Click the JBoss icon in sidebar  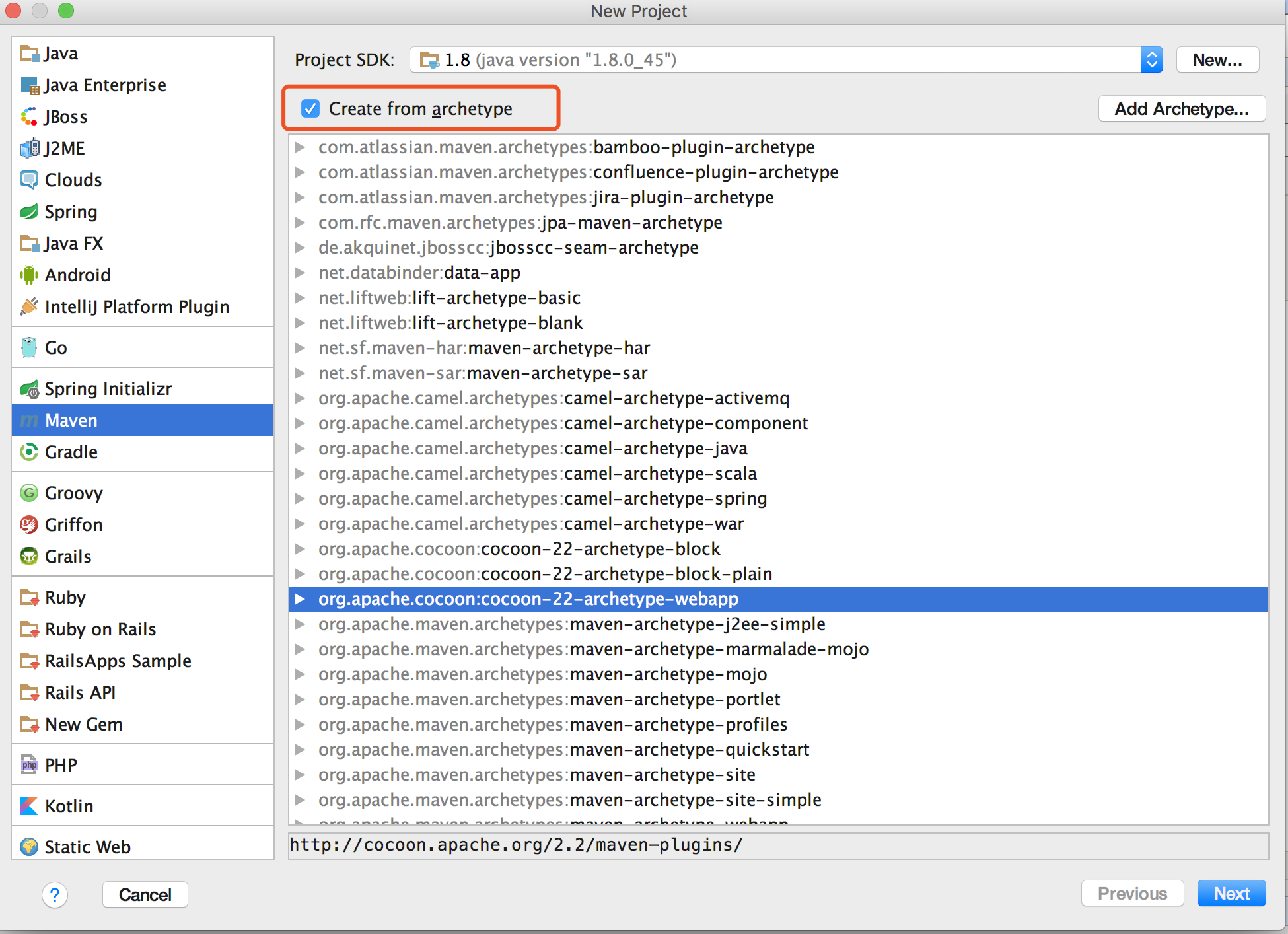[x=29, y=117]
